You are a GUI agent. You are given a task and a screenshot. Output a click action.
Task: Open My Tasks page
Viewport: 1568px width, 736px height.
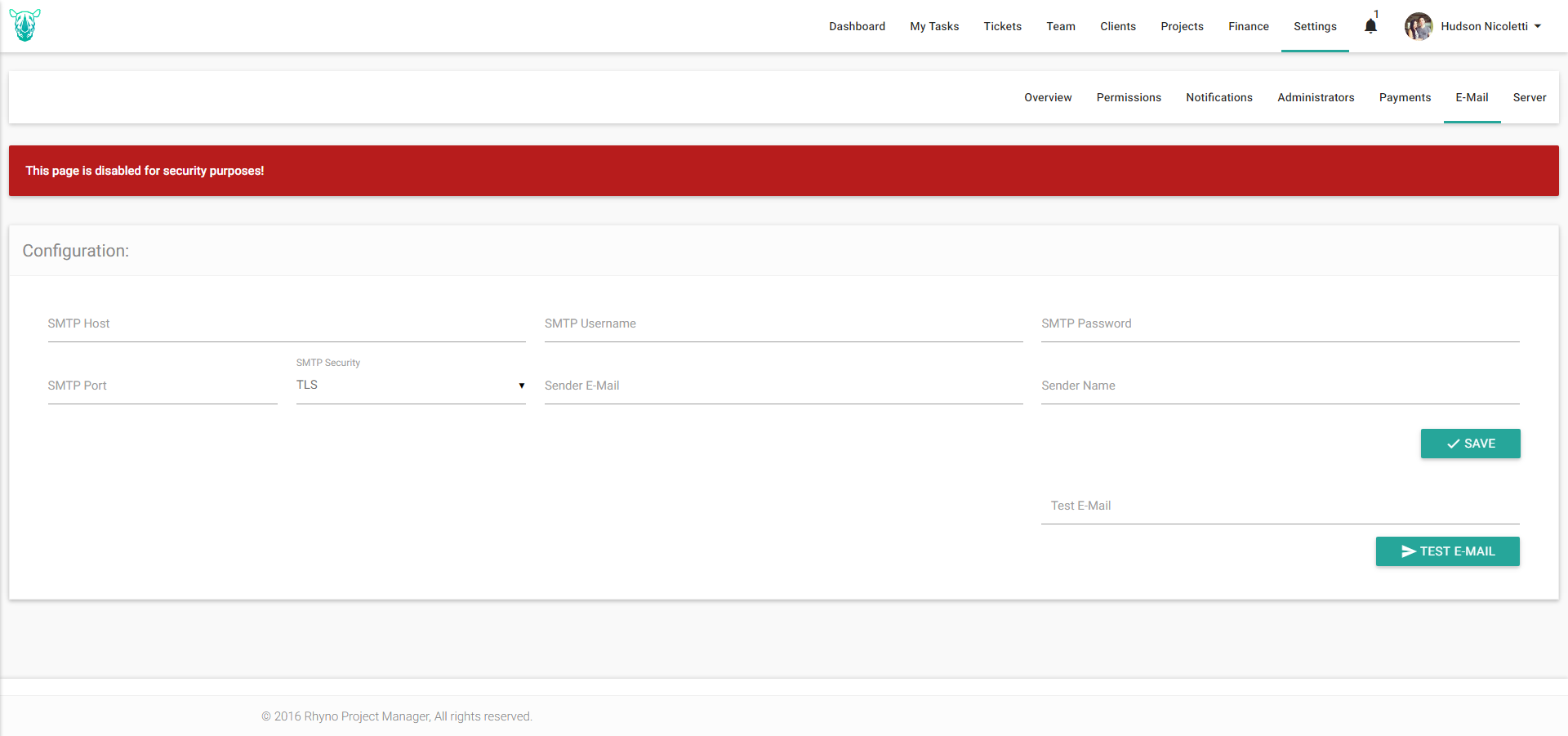click(x=934, y=26)
